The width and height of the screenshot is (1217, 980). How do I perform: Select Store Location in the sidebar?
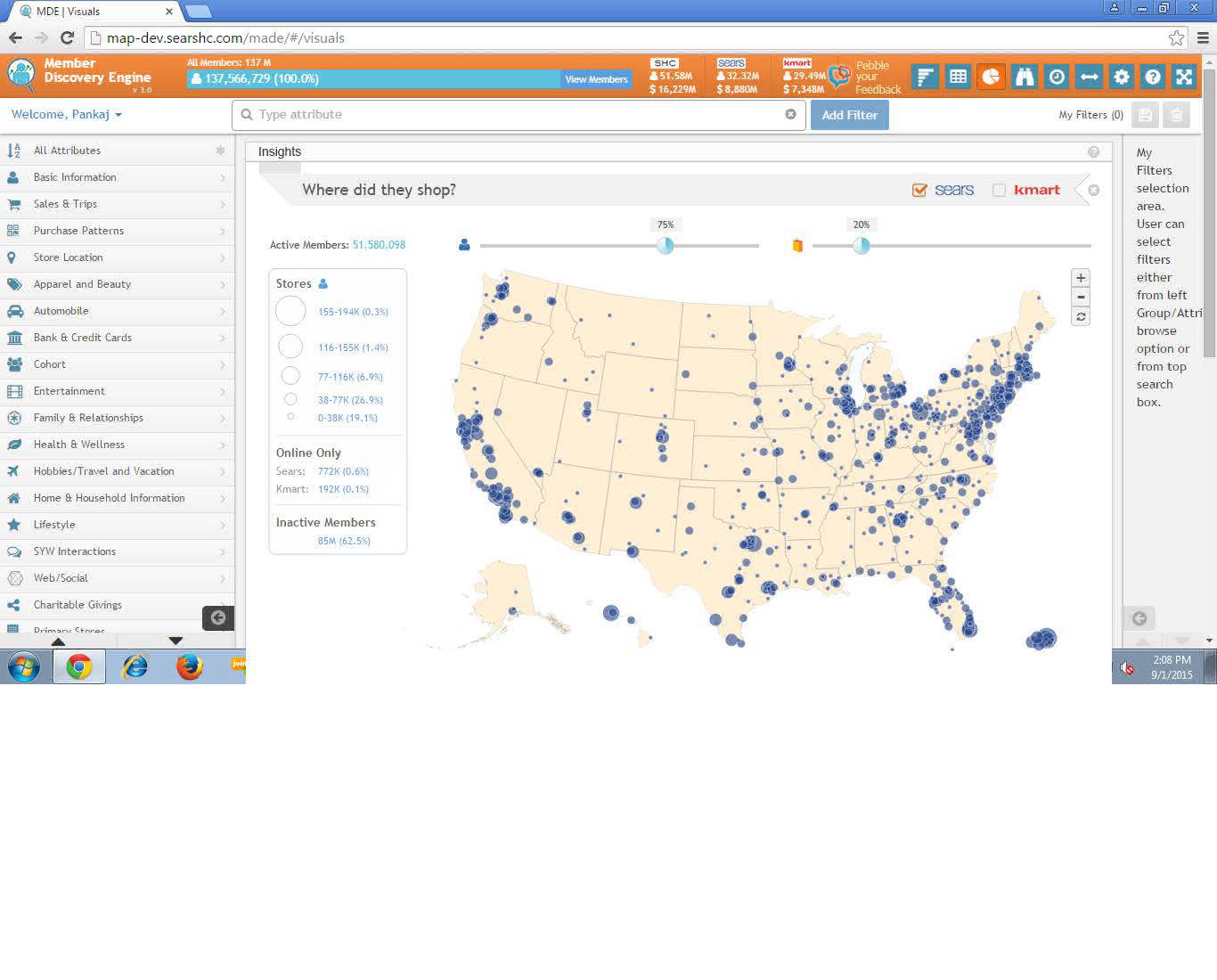pyautogui.click(x=68, y=257)
